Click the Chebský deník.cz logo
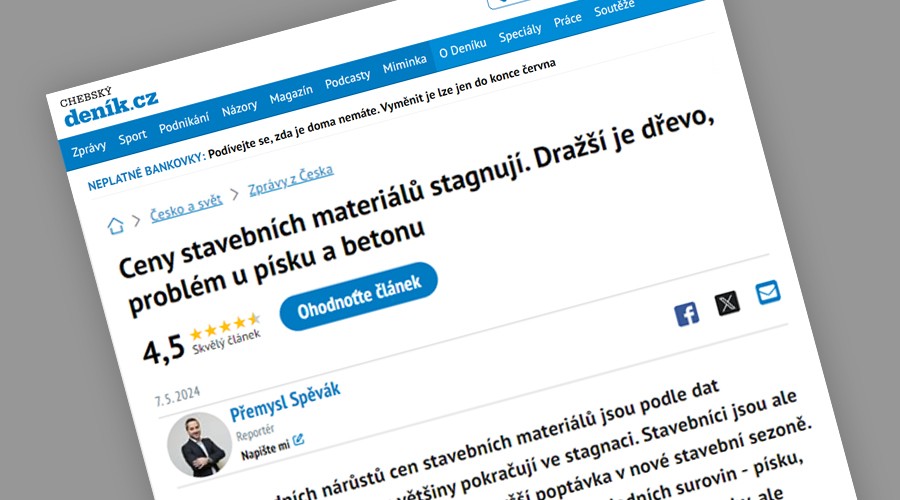The width and height of the screenshot is (900, 500). (x=109, y=106)
